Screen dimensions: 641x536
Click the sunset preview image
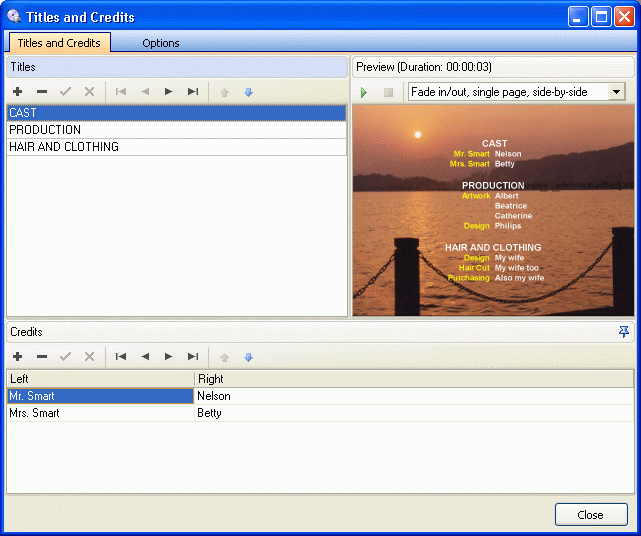[x=493, y=210]
